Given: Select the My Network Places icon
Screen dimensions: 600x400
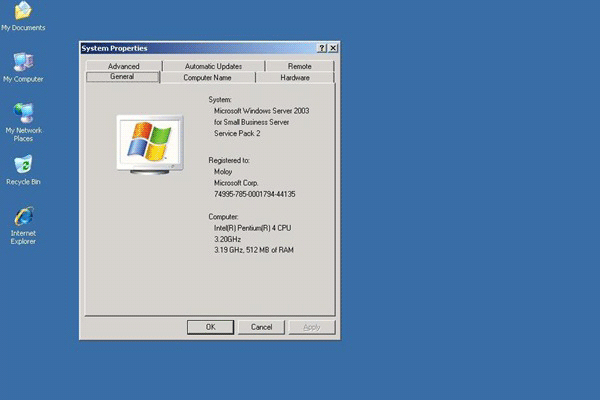Looking at the screenshot, I should 23,122.
